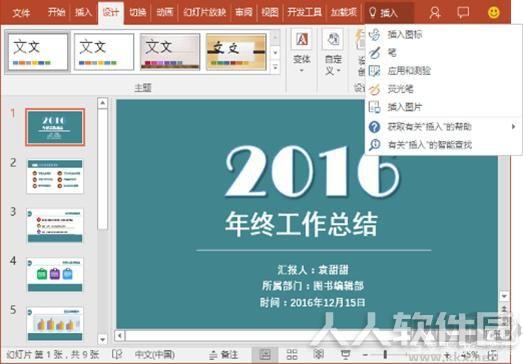Click the 自定义 customize icon
The height and width of the screenshot is (364, 523).
point(333,40)
